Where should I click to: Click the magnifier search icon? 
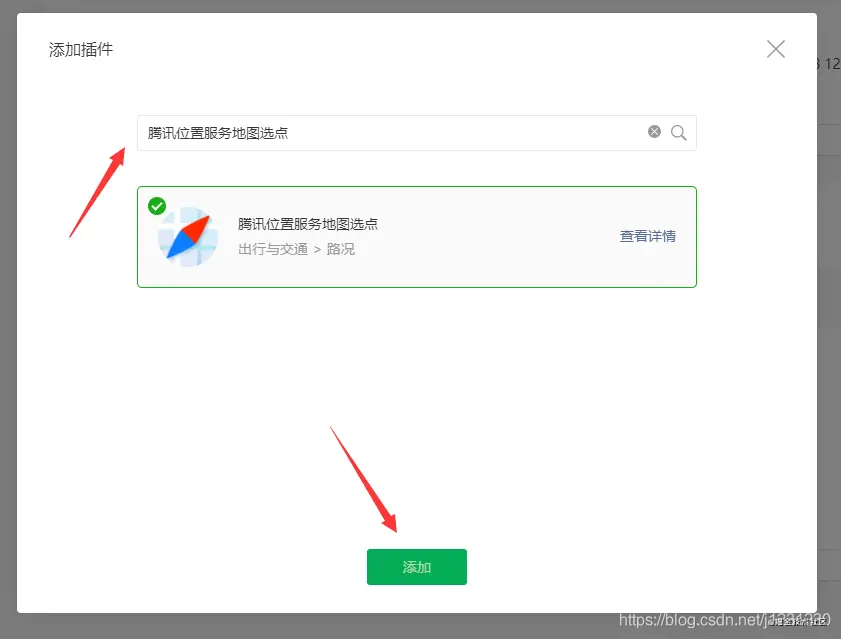[x=678, y=133]
